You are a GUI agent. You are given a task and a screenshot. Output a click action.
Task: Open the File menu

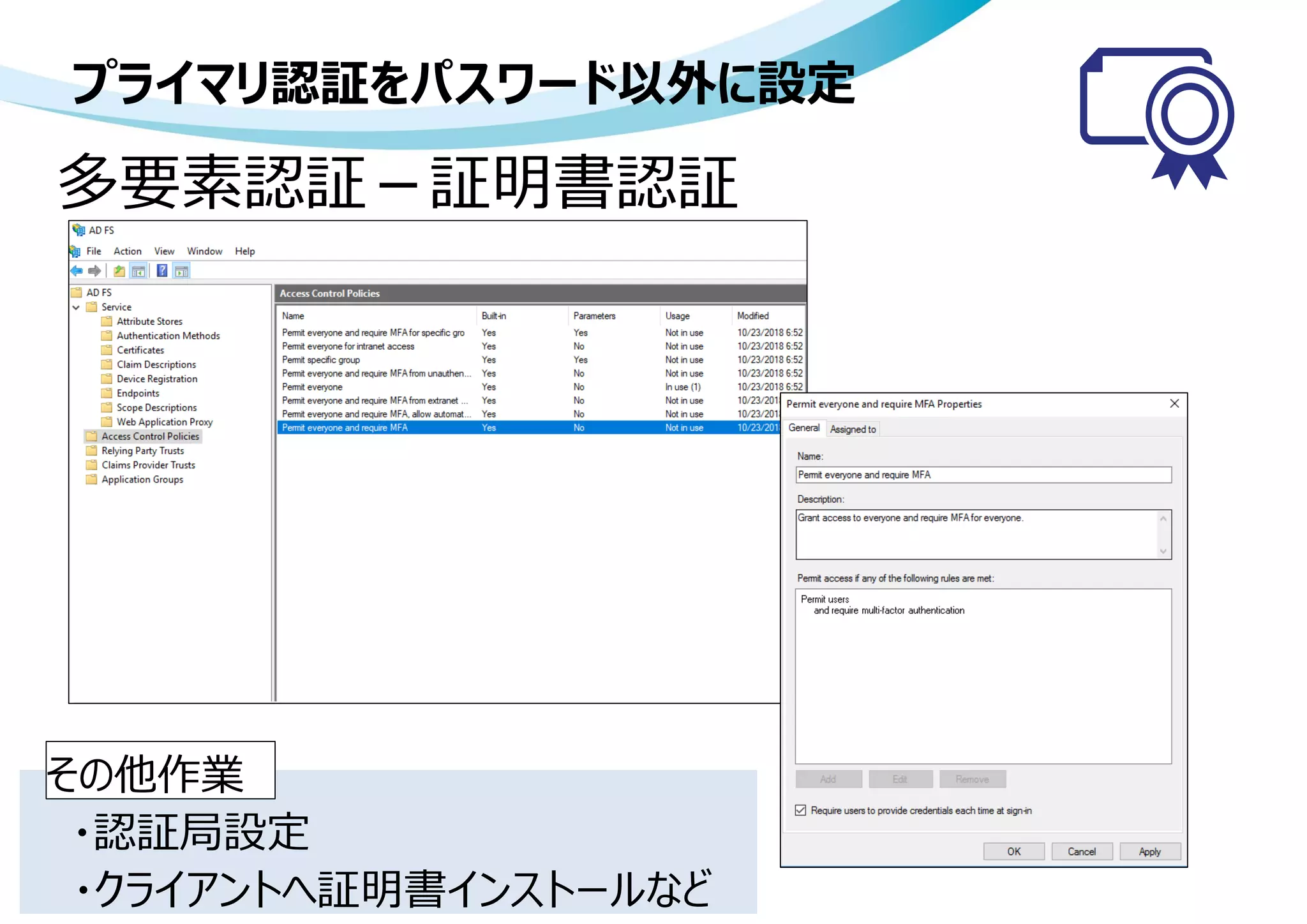point(94,251)
